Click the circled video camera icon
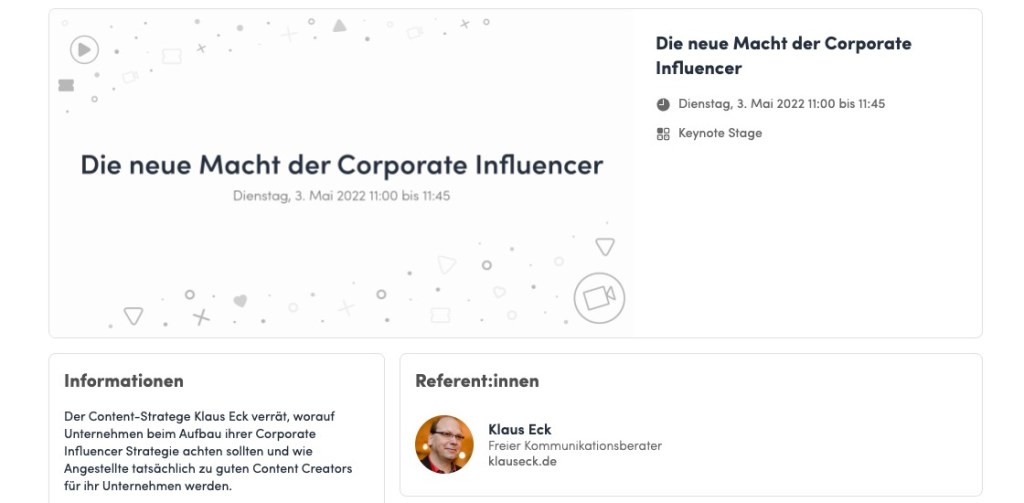1024x503 pixels. click(599, 297)
